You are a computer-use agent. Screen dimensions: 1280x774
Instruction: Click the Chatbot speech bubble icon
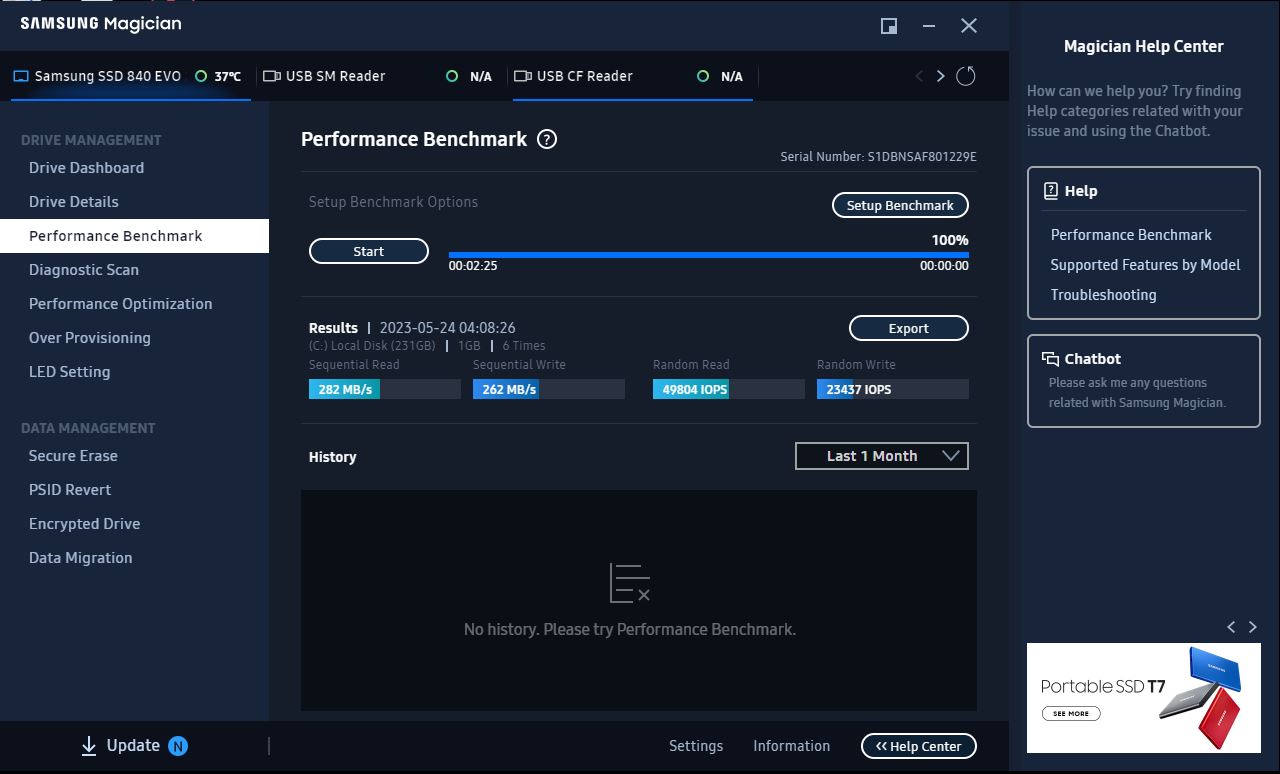click(x=1050, y=359)
